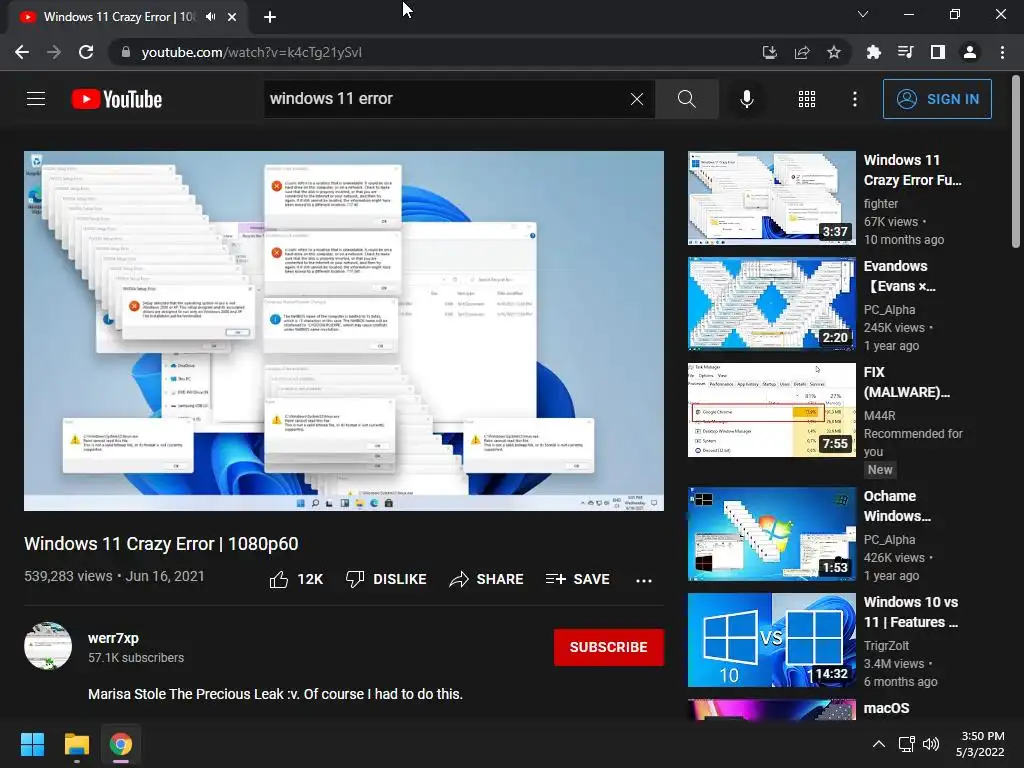Open Windows 11 Crazy Error Fu... thumbnail
The height and width of the screenshot is (768, 1024).
tap(771, 198)
